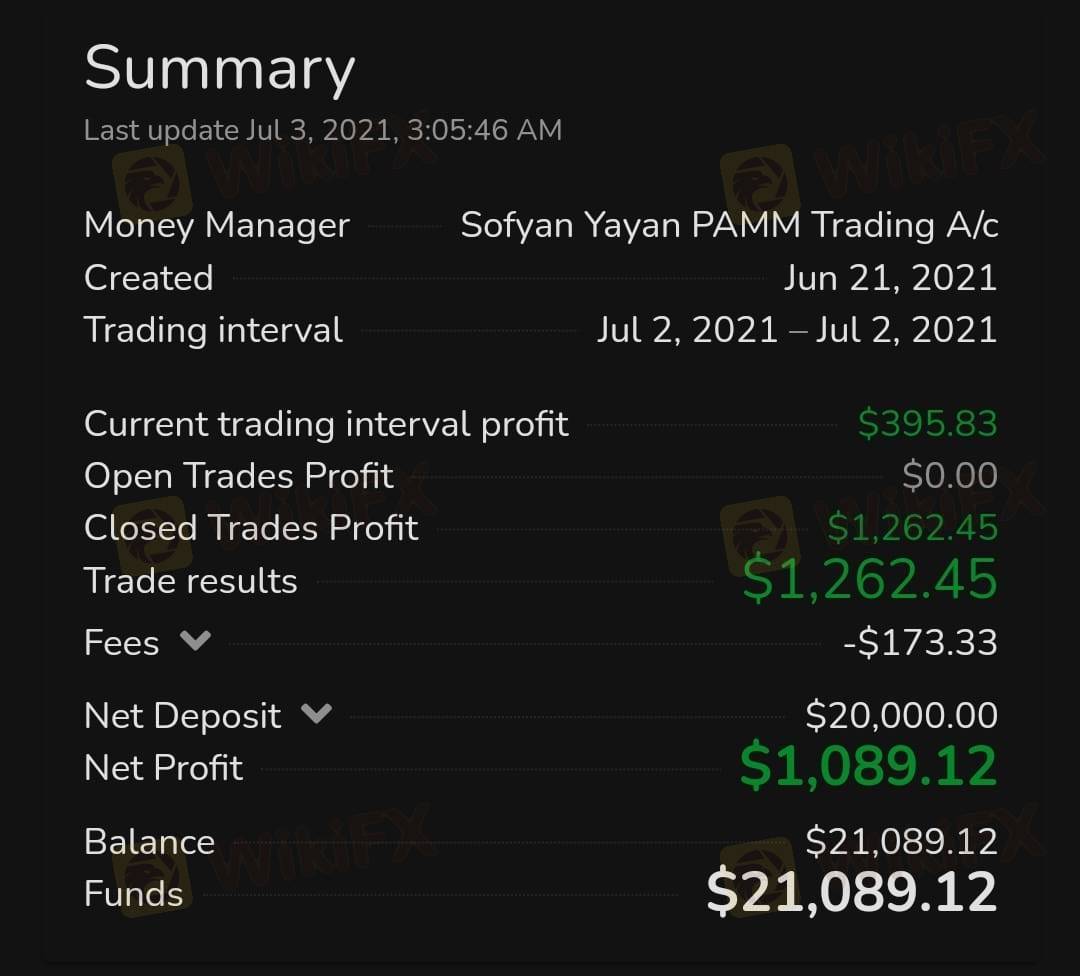Click the Summary heading
The image size is (1080, 976).
219,68
